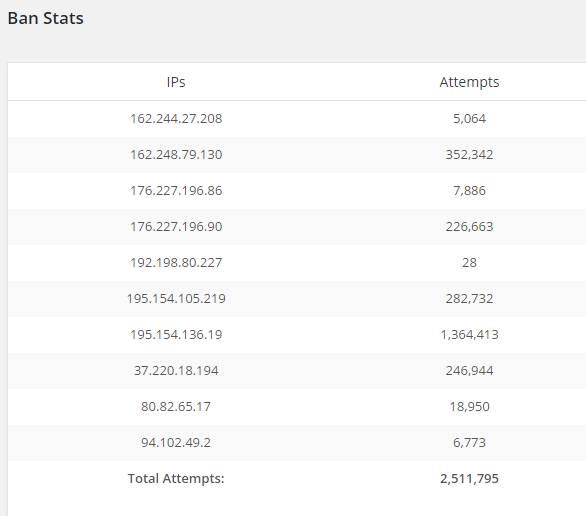
Task: Click the 352,342 attempts value
Action: [x=469, y=155]
